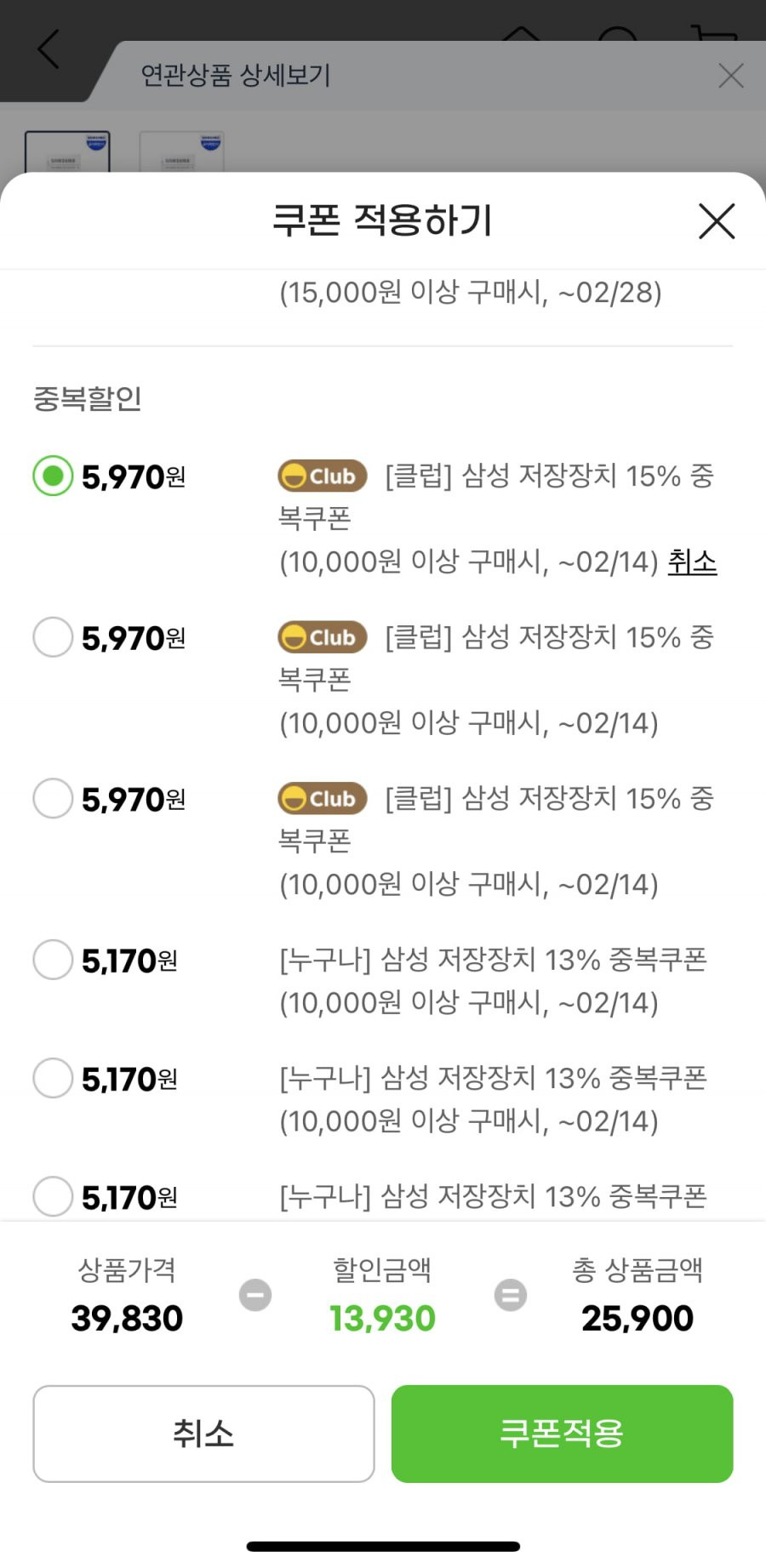This screenshot has width=766, height=1568.
Task: Open the second product thumbnail behind the sheet
Action: point(181,151)
